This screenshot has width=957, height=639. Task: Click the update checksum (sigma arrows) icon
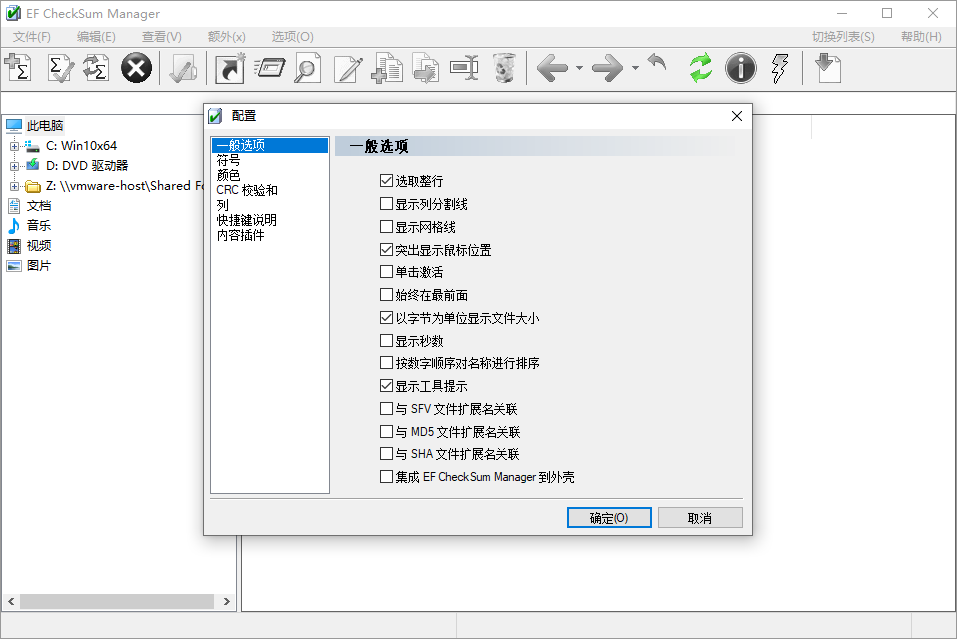click(x=96, y=68)
